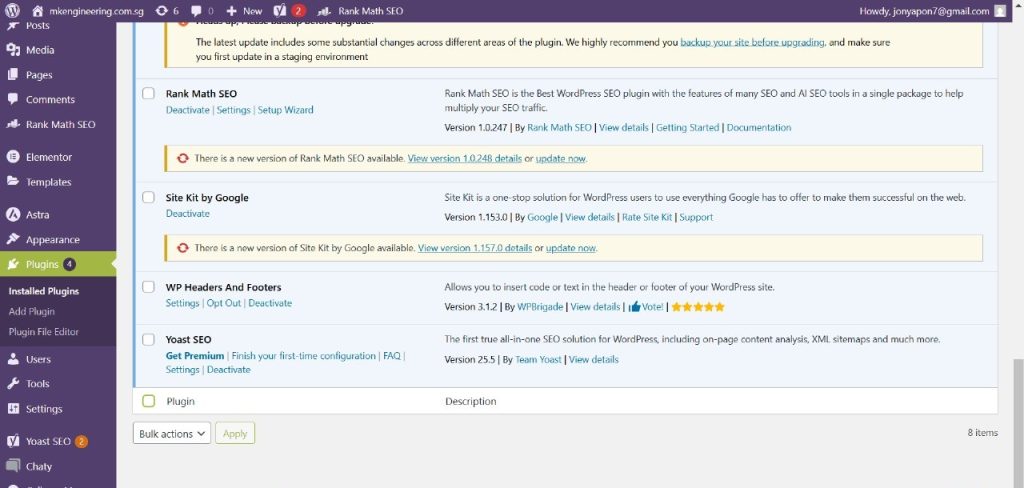Click the Vote thumbs-up icon

pyautogui.click(x=634, y=307)
